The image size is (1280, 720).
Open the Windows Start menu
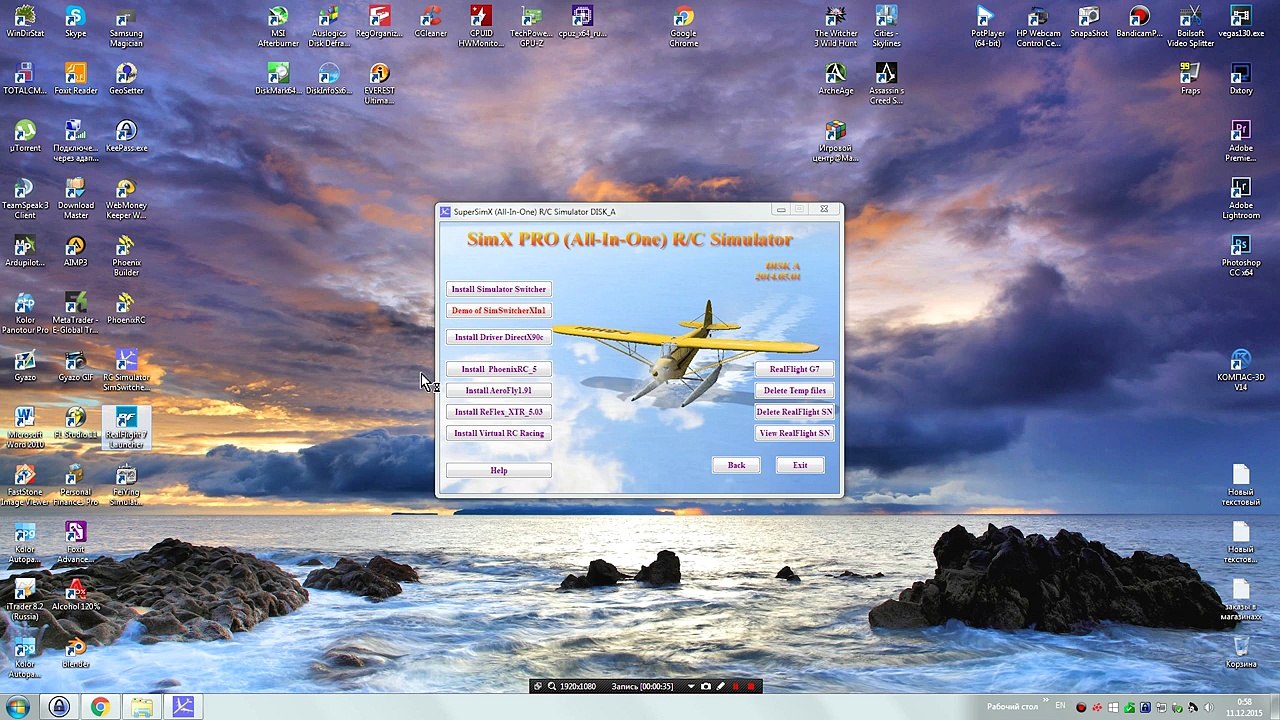point(18,707)
